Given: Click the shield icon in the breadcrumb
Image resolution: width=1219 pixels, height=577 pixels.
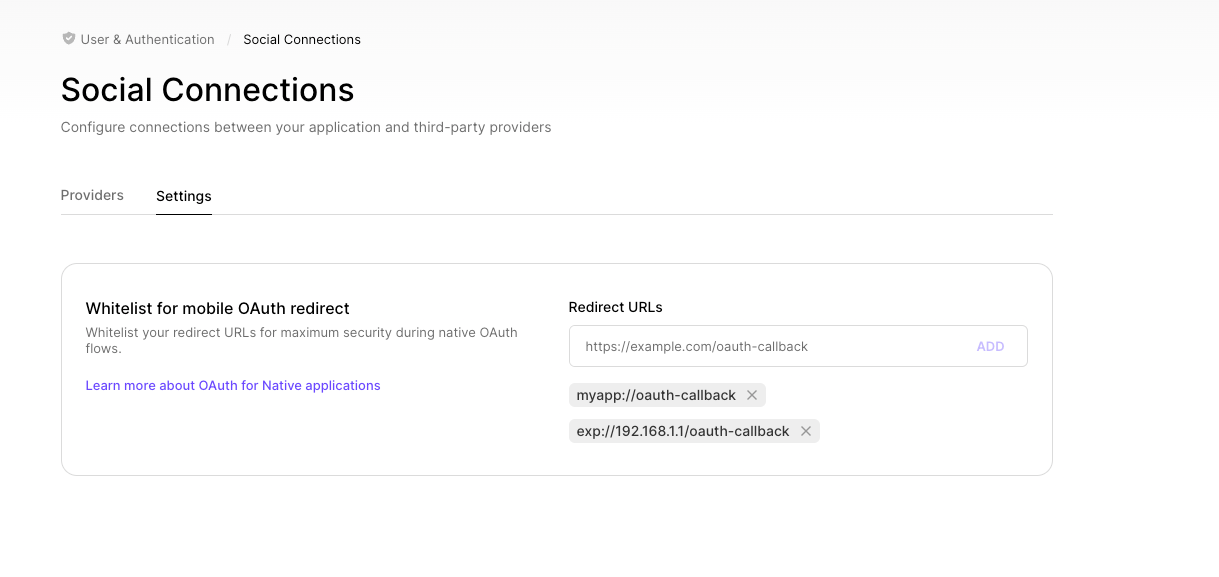Looking at the screenshot, I should (68, 38).
